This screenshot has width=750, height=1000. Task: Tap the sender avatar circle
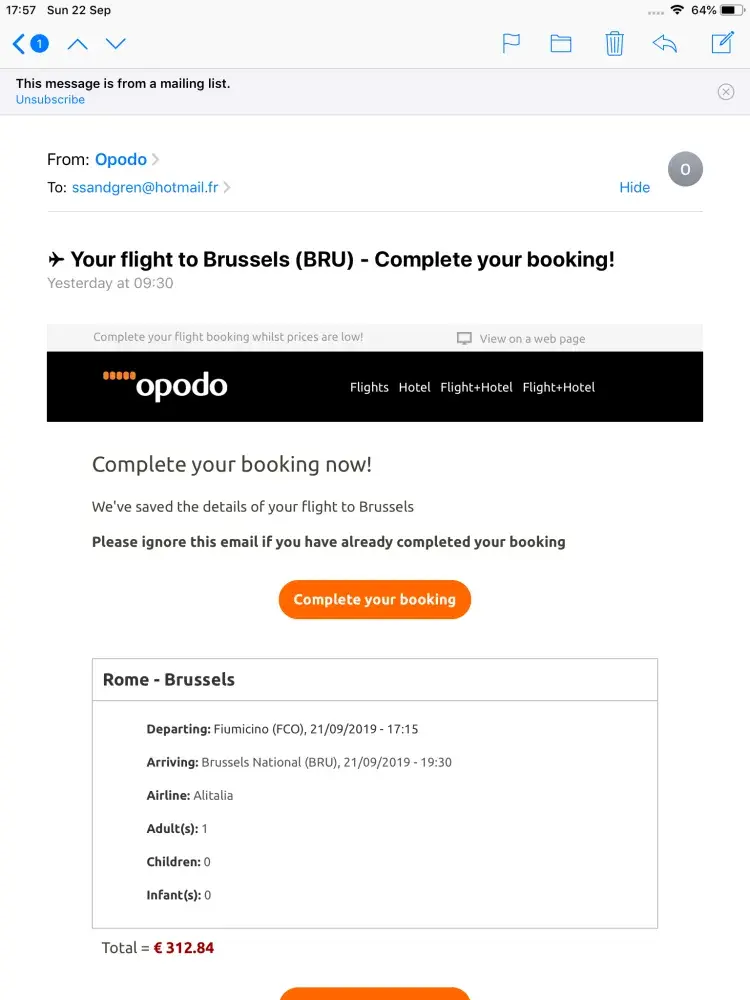point(685,170)
